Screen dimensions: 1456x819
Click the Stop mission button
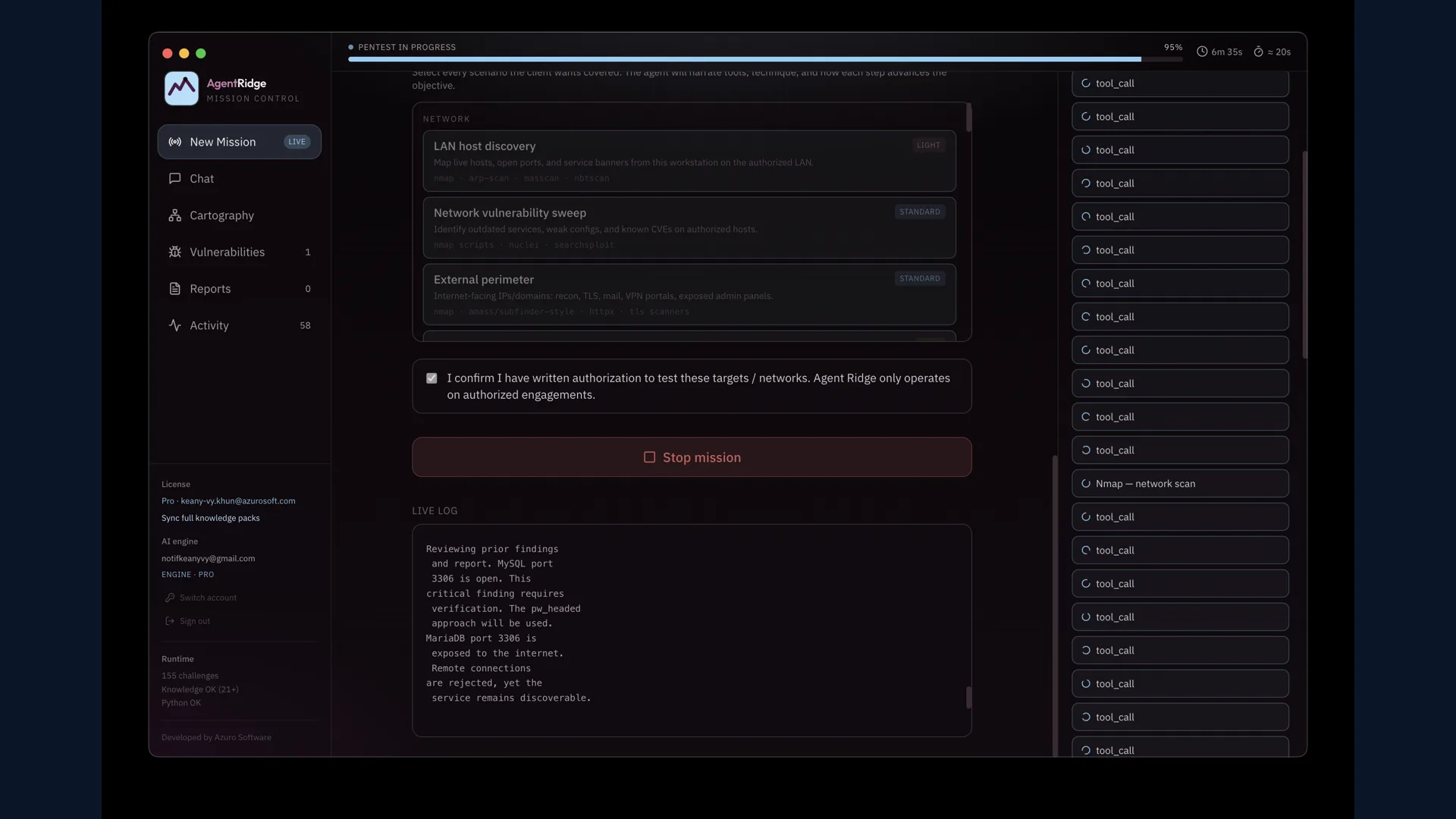692,457
